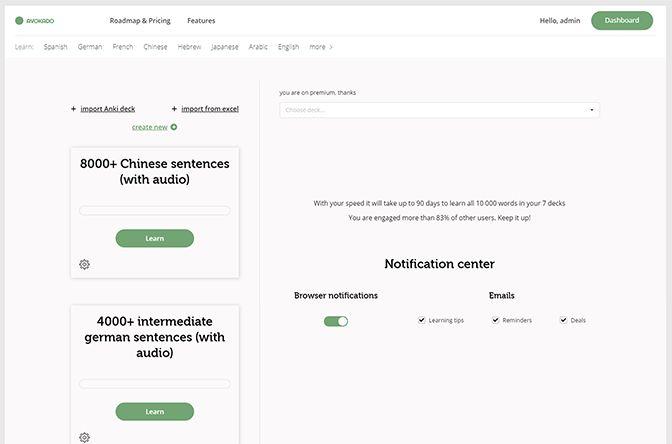Uncheck the Reminders email checkbox
672x444 pixels.
click(495, 320)
